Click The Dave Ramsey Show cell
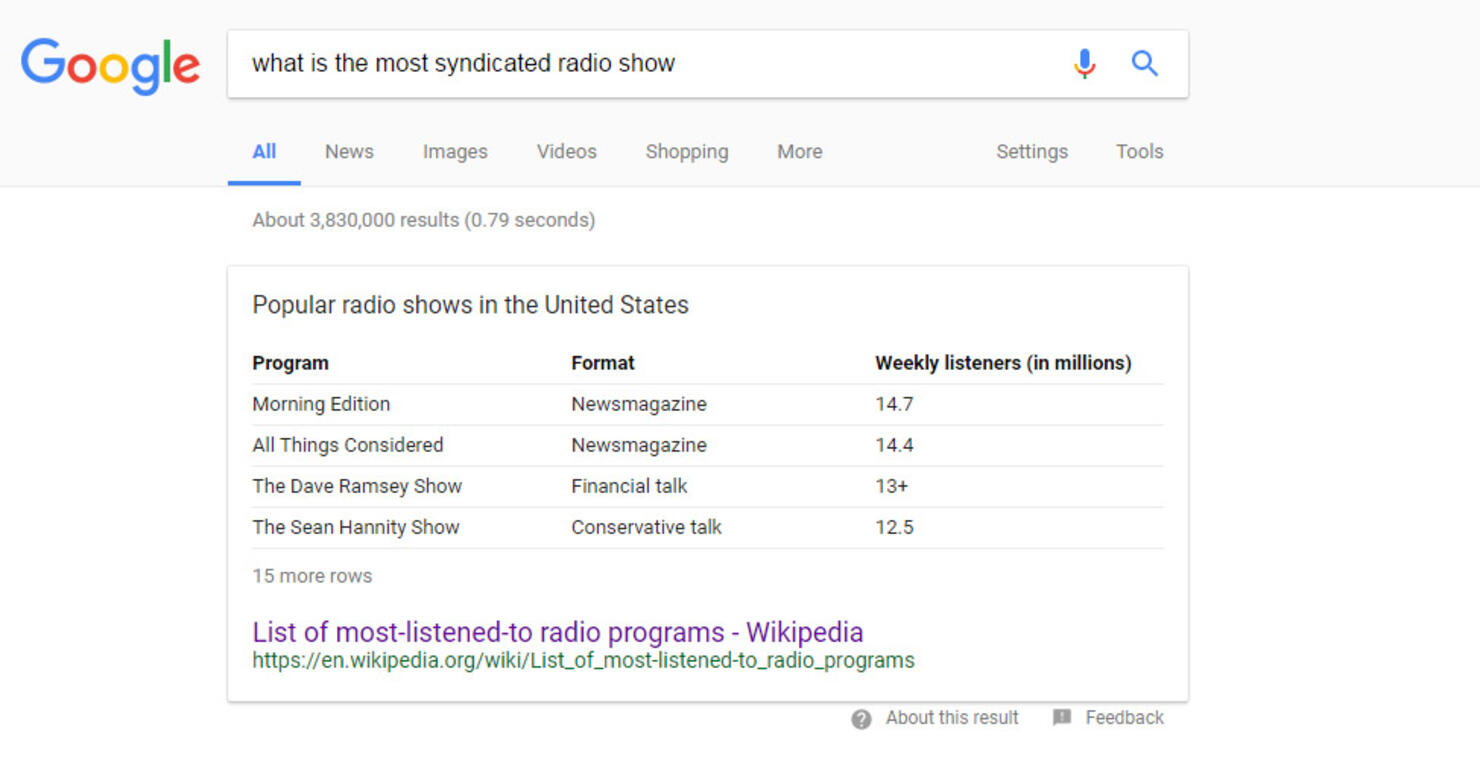The width and height of the screenshot is (1480, 762). tap(357, 486)
